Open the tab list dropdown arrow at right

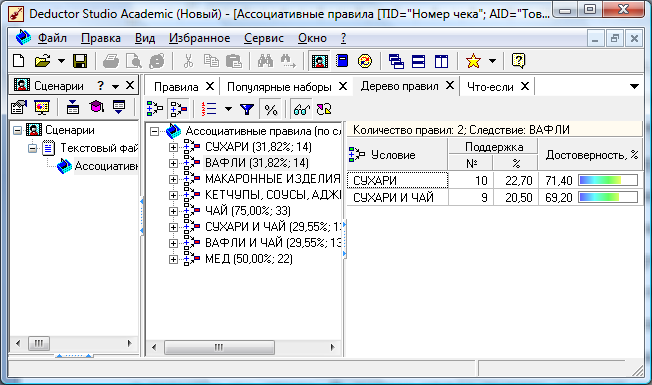tap(634, 86)
